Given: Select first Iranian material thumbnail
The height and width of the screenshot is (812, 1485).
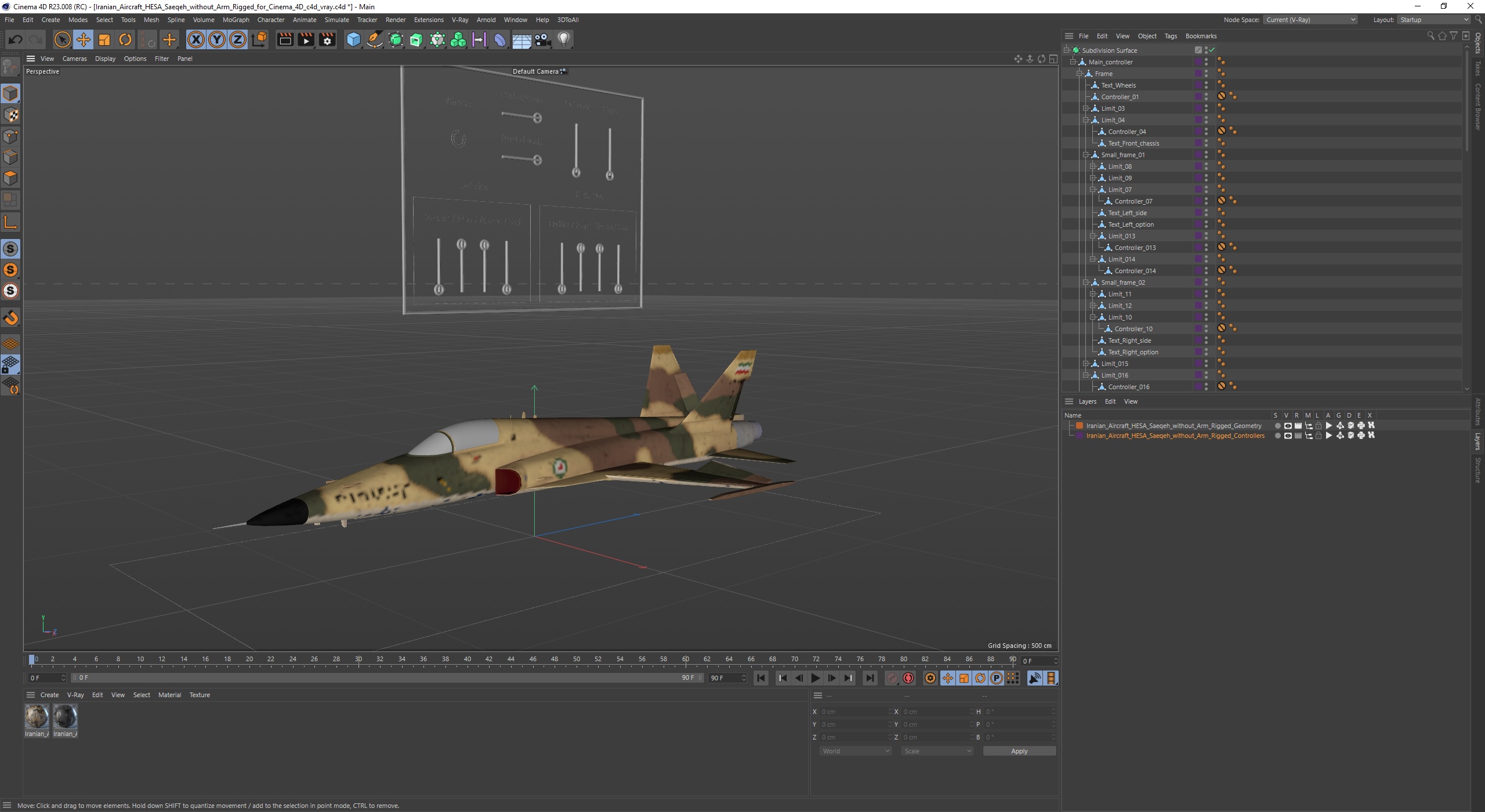Looking at the screenshot, I should point(36,717).
